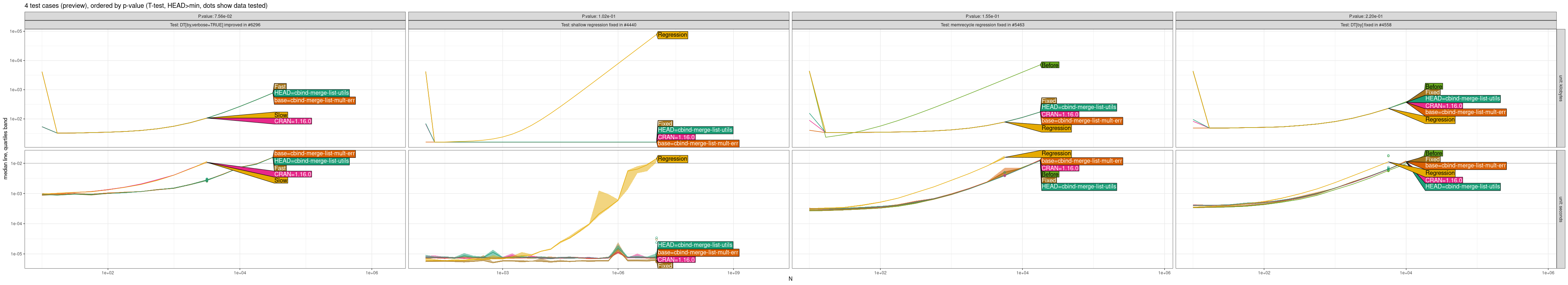Click the 'P.value: 2.20e-01' panel header
This screenshot has height=285, width=1568.
1365,16
